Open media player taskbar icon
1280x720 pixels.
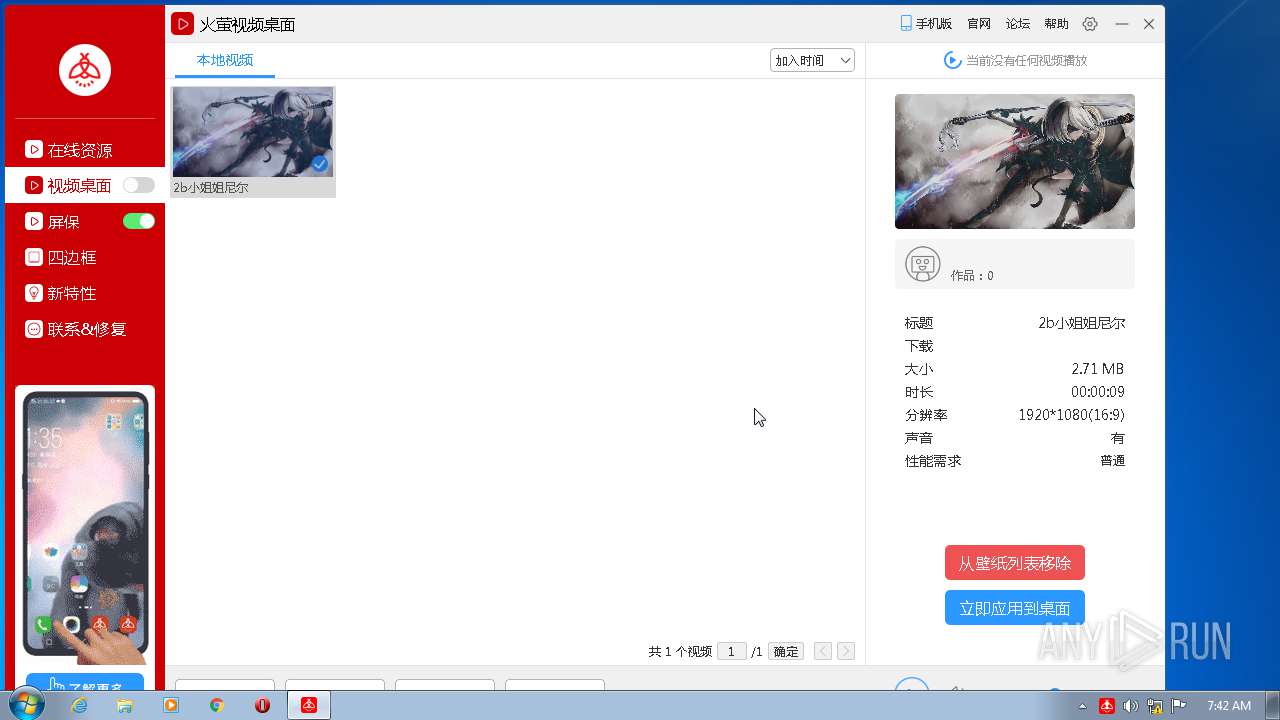pos(171,705)
